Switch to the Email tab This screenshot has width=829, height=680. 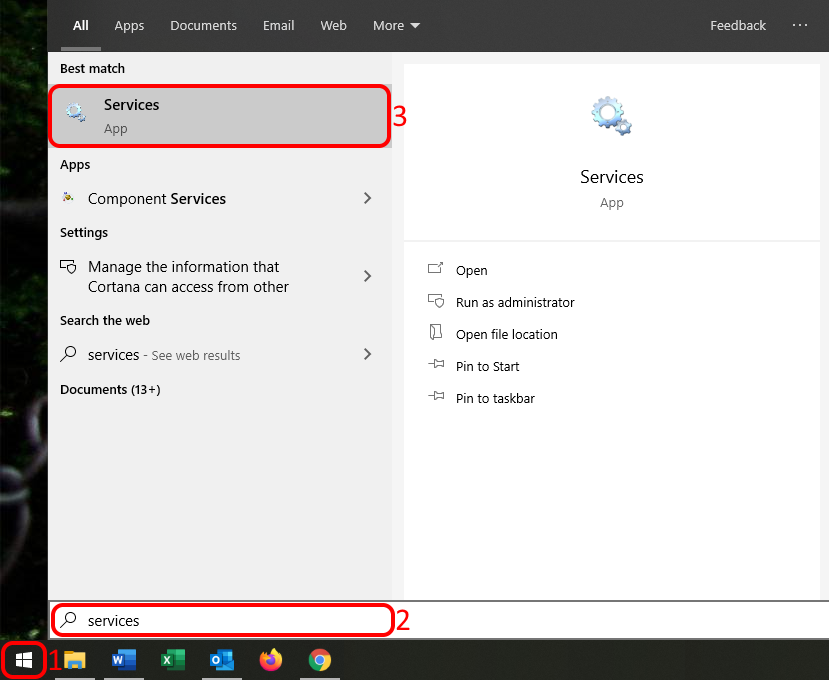278,25
